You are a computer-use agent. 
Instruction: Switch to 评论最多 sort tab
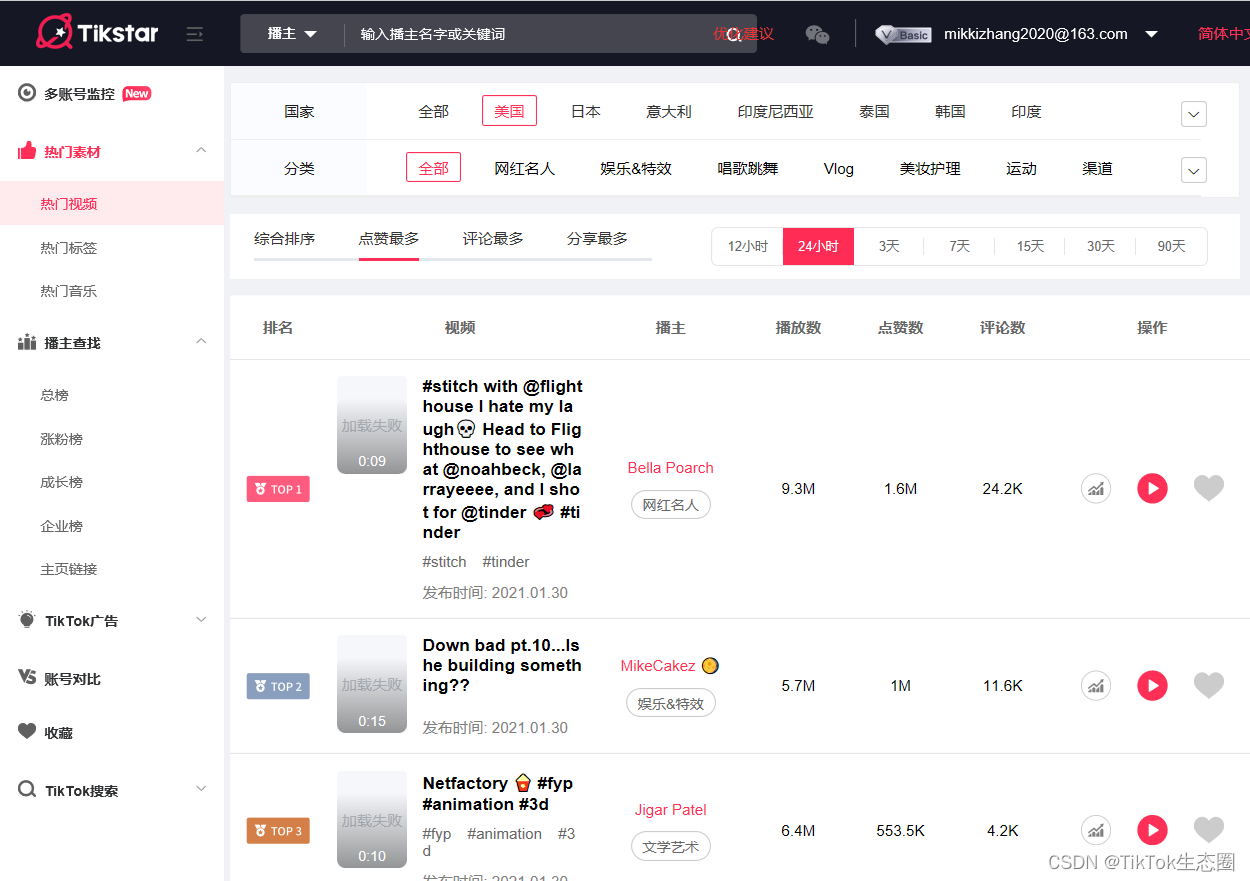click(493, 238)
